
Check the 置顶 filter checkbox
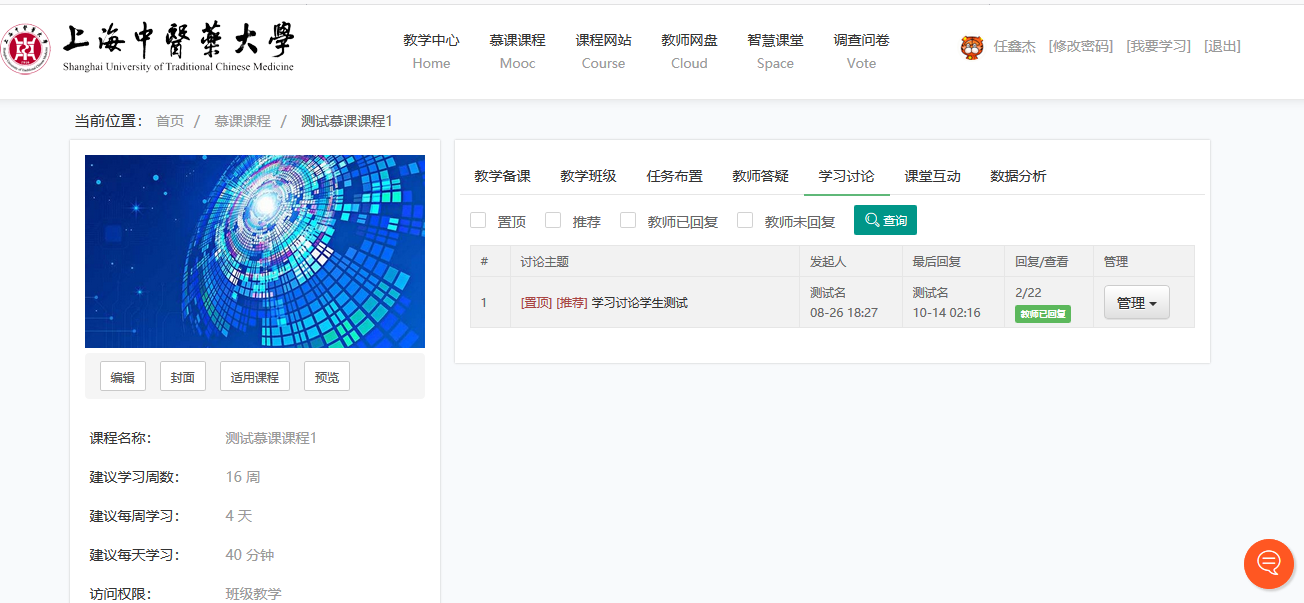tap(478, 220)
